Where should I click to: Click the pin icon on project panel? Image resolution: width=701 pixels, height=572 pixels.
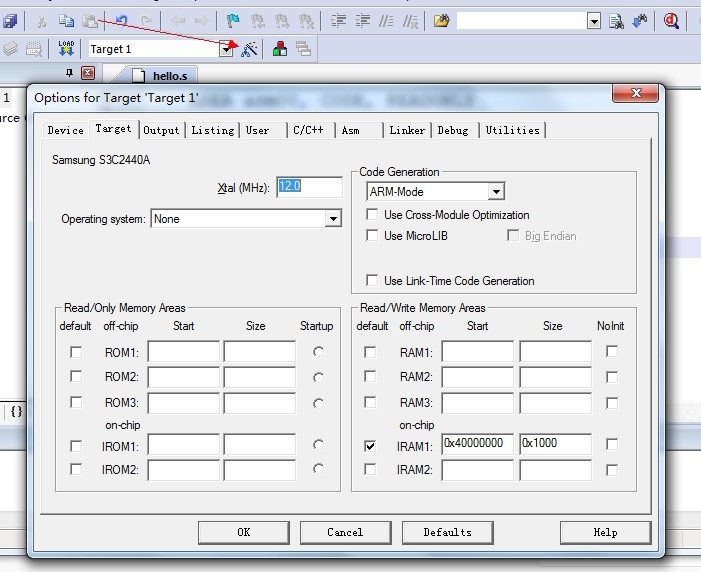(69, 72)
